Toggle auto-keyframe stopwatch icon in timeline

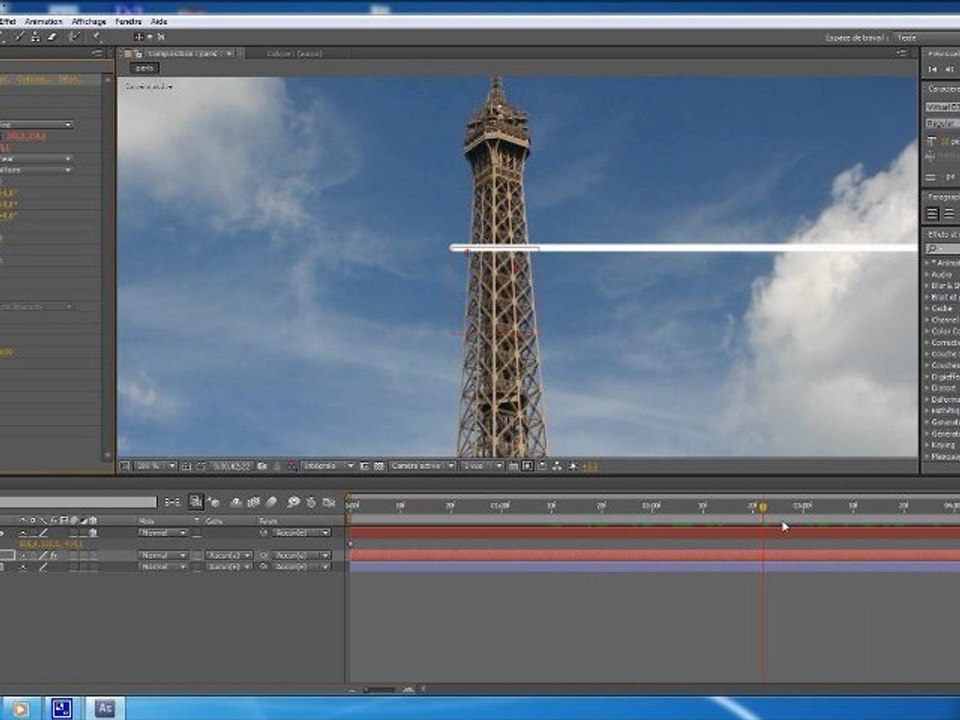point(311,502)
